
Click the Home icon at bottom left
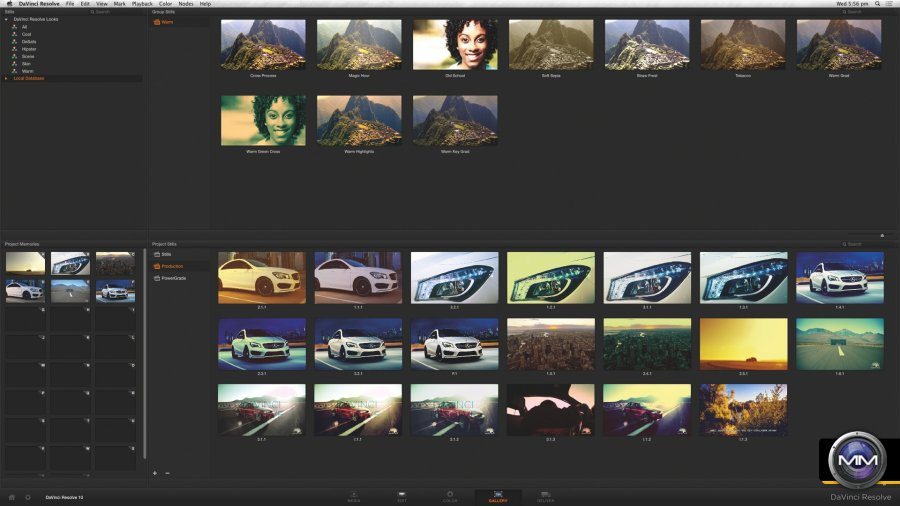coord(12,497)
